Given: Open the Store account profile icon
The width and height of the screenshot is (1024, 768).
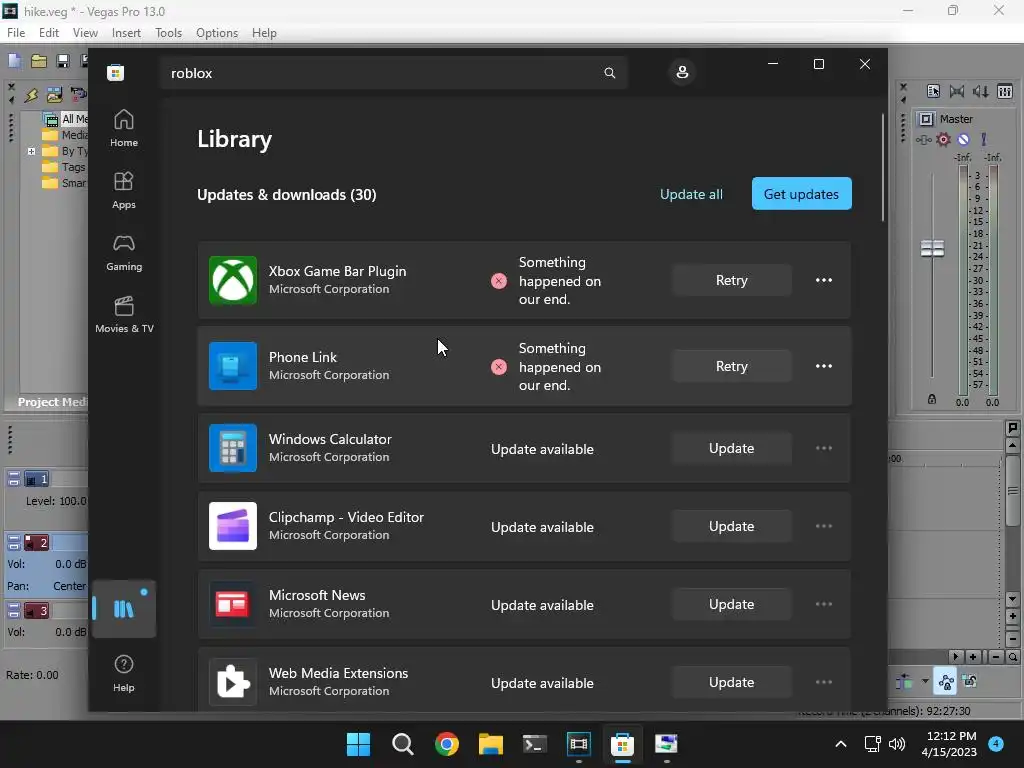Looking at the screenshot, I should click(682, 72).
